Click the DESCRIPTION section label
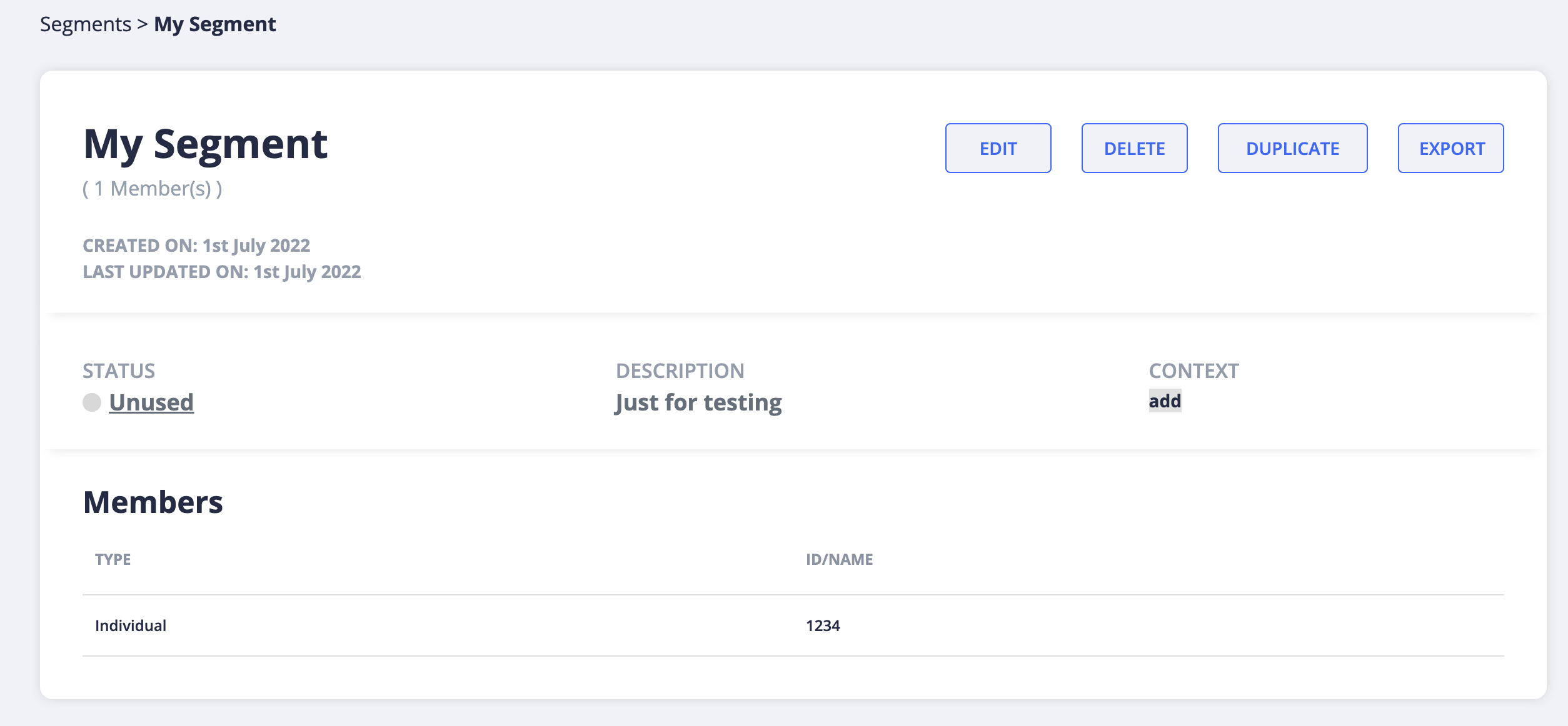 680,370
